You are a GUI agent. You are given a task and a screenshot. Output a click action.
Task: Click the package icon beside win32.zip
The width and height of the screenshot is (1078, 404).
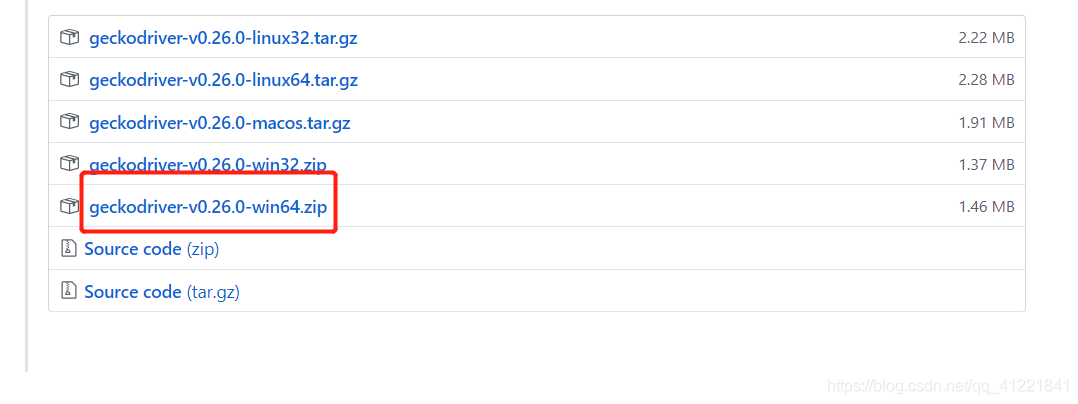[x=69, y=164]
